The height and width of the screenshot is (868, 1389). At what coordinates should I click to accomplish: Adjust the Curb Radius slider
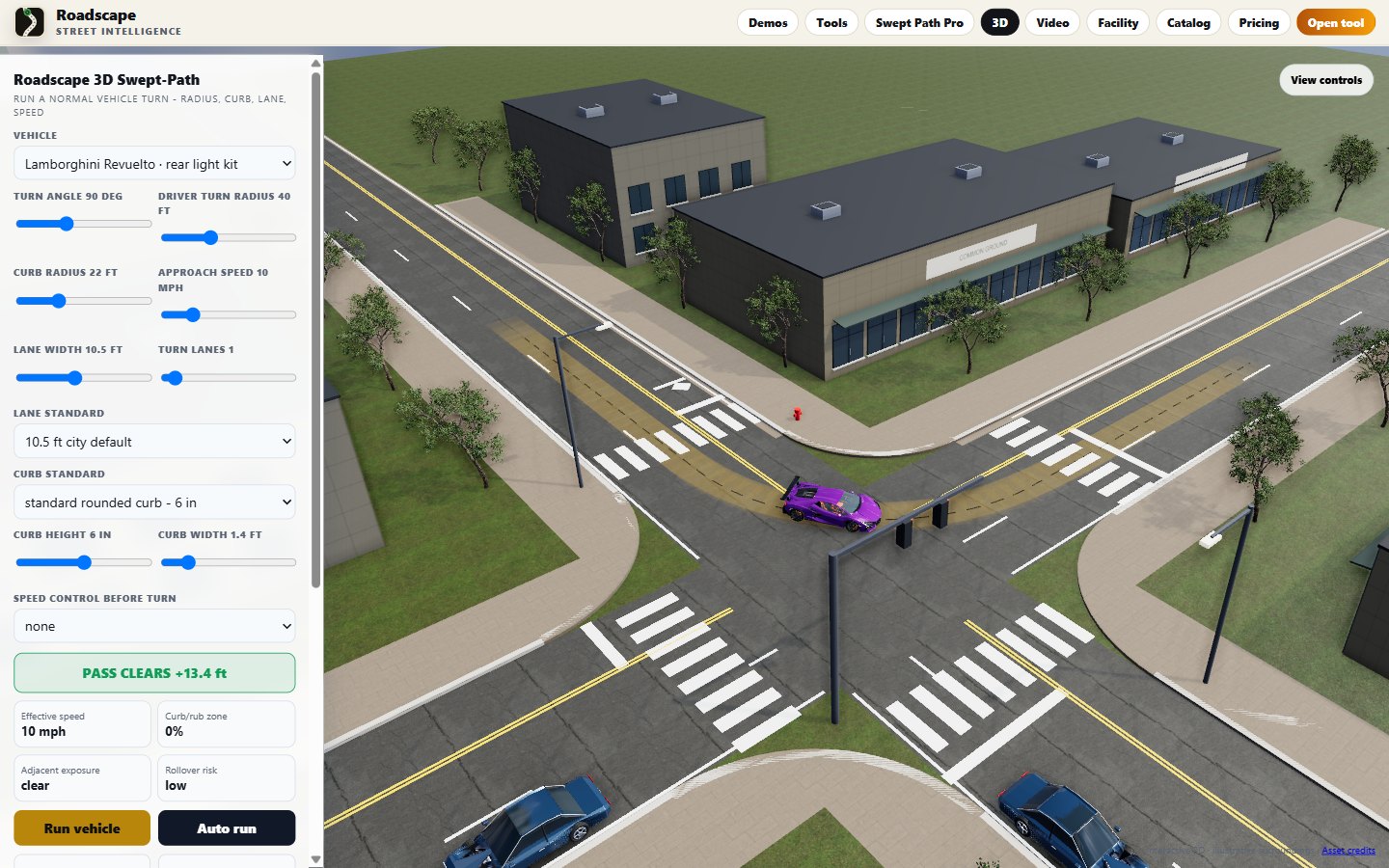tap(83, 301)
